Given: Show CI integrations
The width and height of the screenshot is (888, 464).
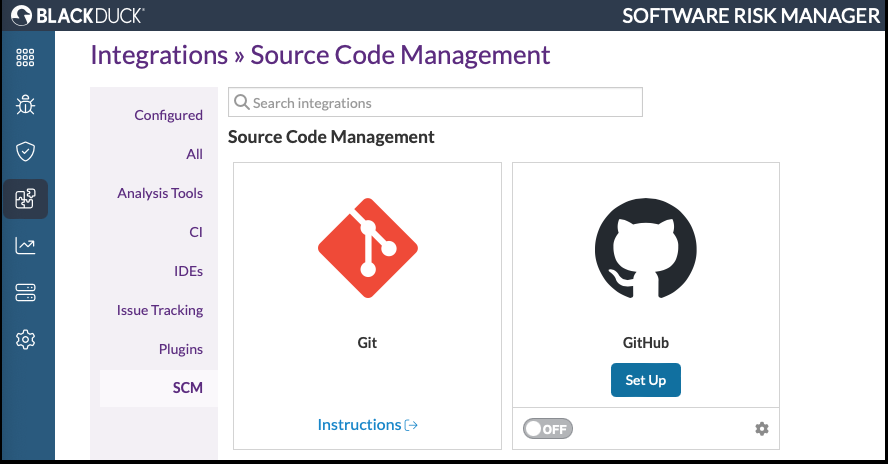Looking at the screenshot, I should pos(196,232).
